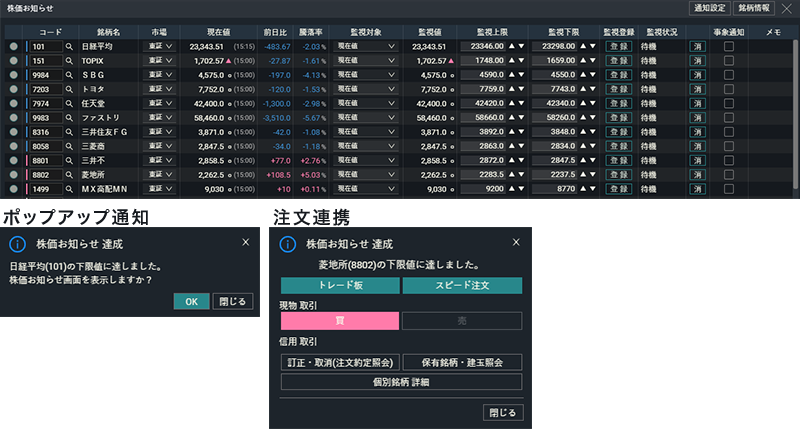This screenshot has width=800, height=429.
Task: Open スピード注文 from the order dialog
Action: tap(462, 285)
